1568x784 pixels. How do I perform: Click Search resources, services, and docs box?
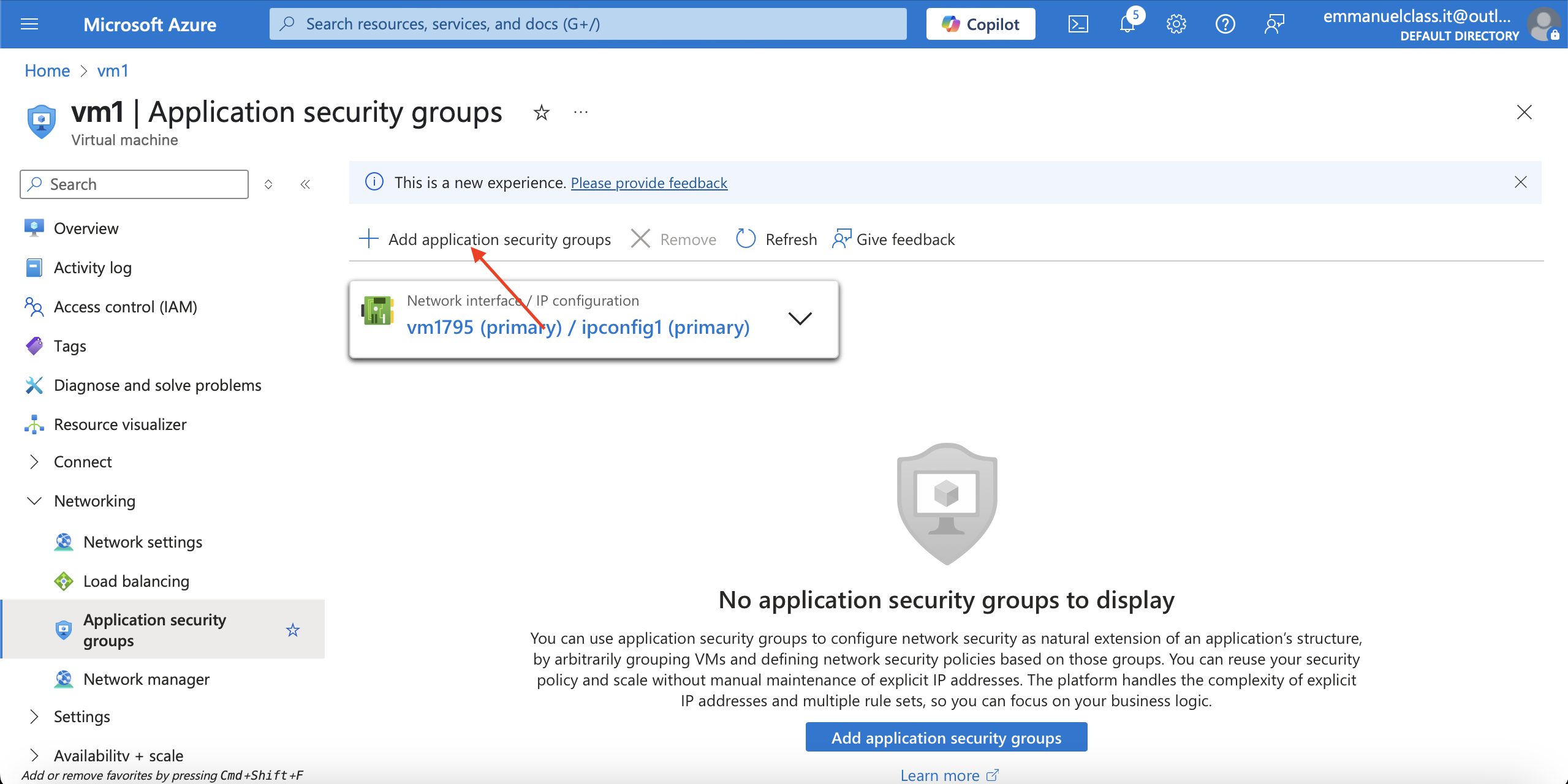[588, 24]
